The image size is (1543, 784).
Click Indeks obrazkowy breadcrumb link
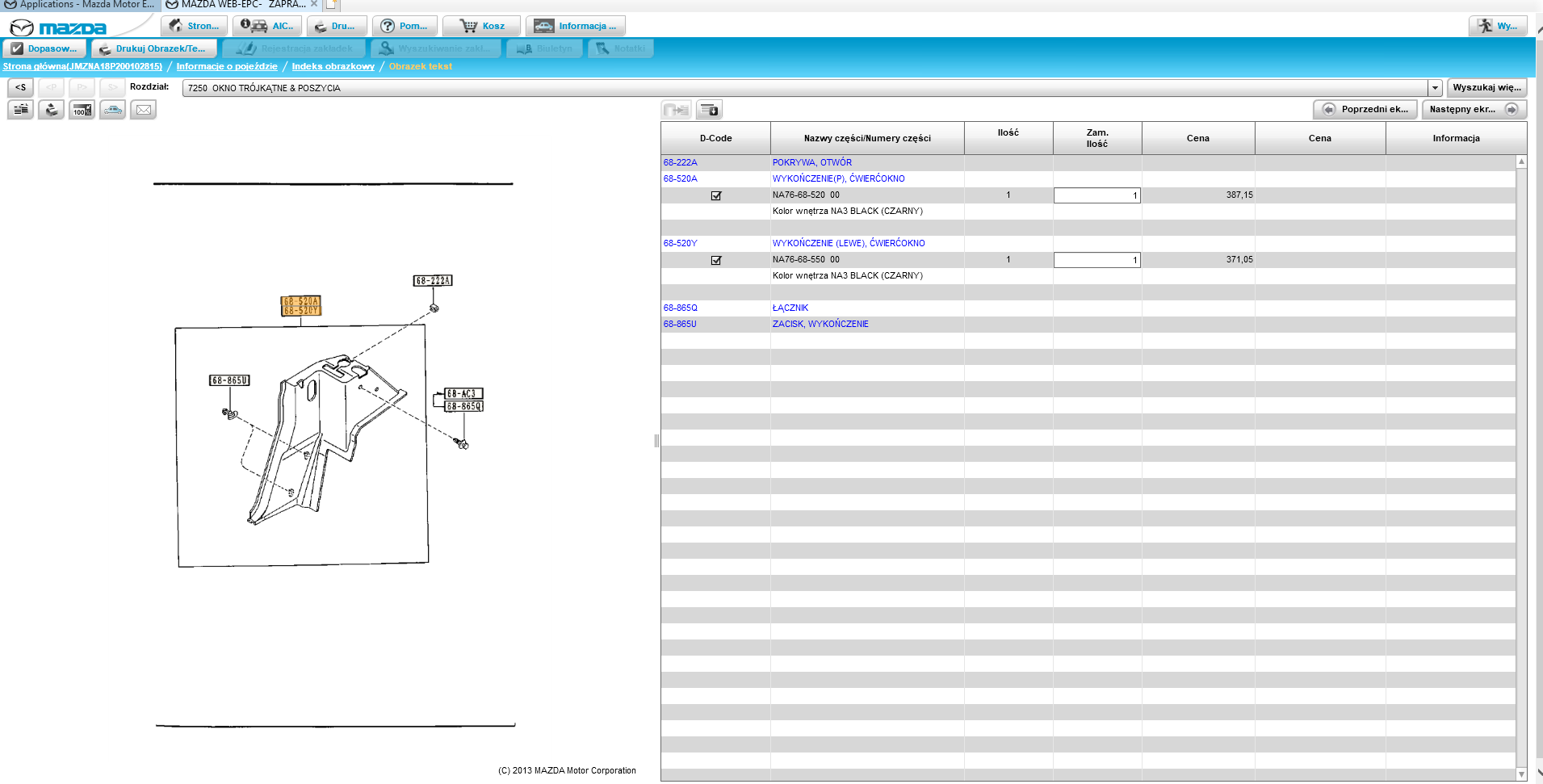(333, 66)
